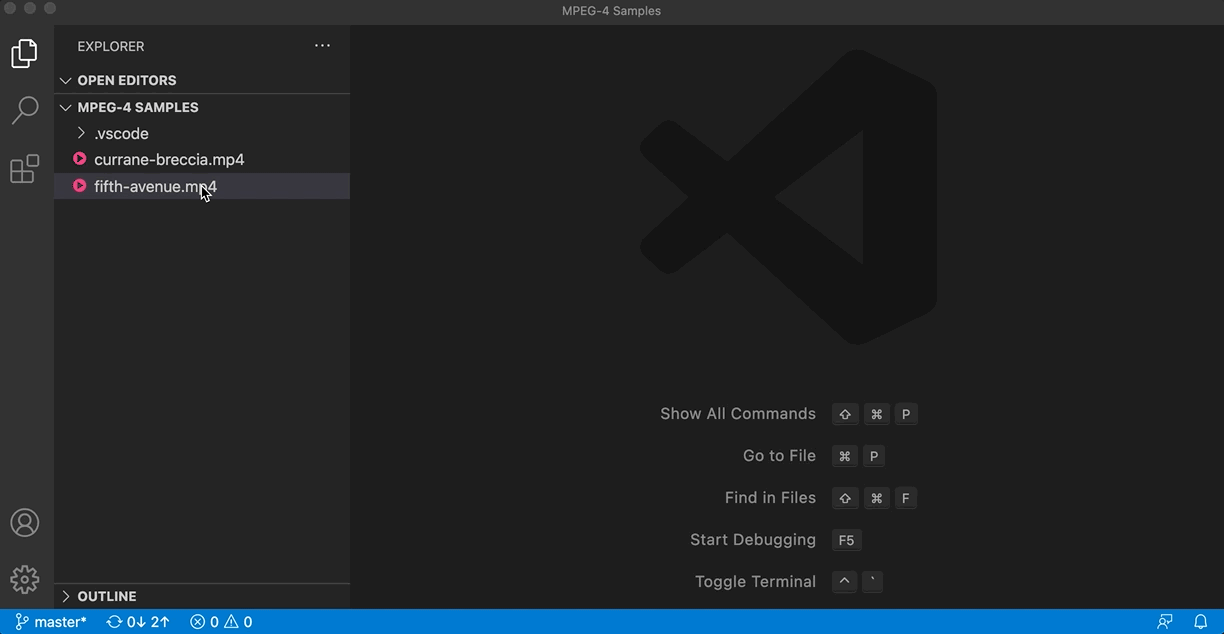The height and width of the screenshot is (634, 1224).
Task: Open notifications bell in status bar
Action: point(1201,622)
